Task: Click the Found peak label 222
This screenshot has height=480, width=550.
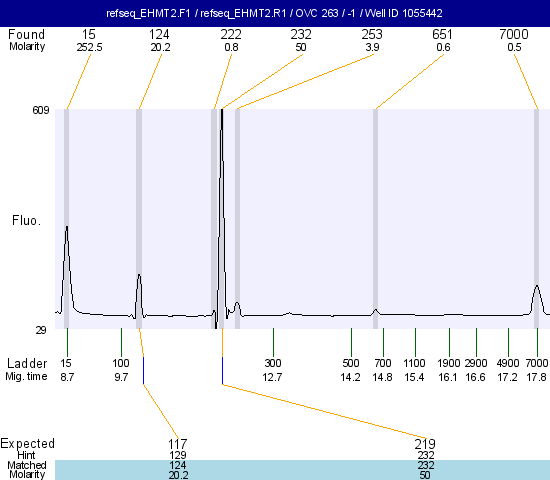Action: click(231, 34)
